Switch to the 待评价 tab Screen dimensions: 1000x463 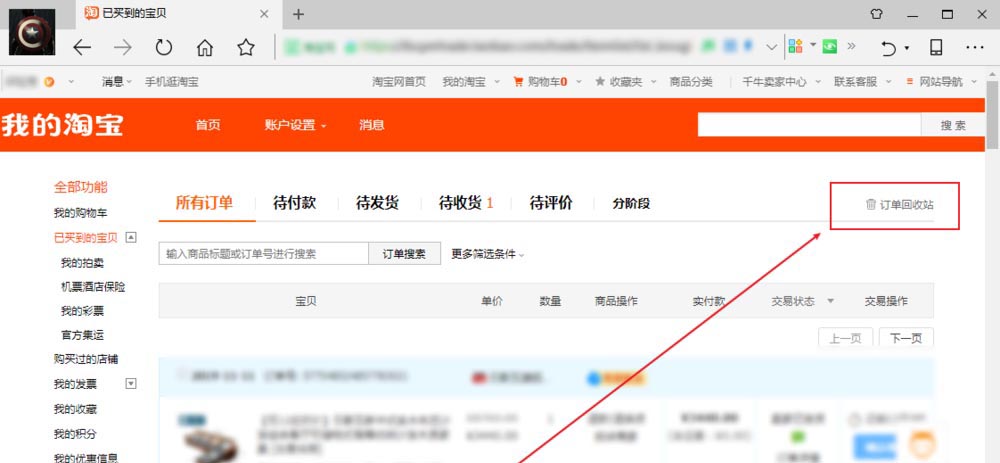551,203
